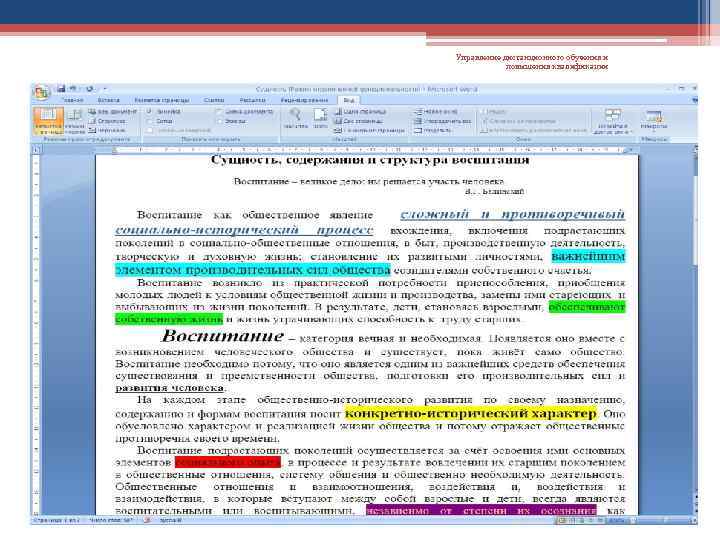Viewport: 720px width, 540px height.
Task: Click the Save icon in quick access toolbar
Action: (x=61, y=89)
